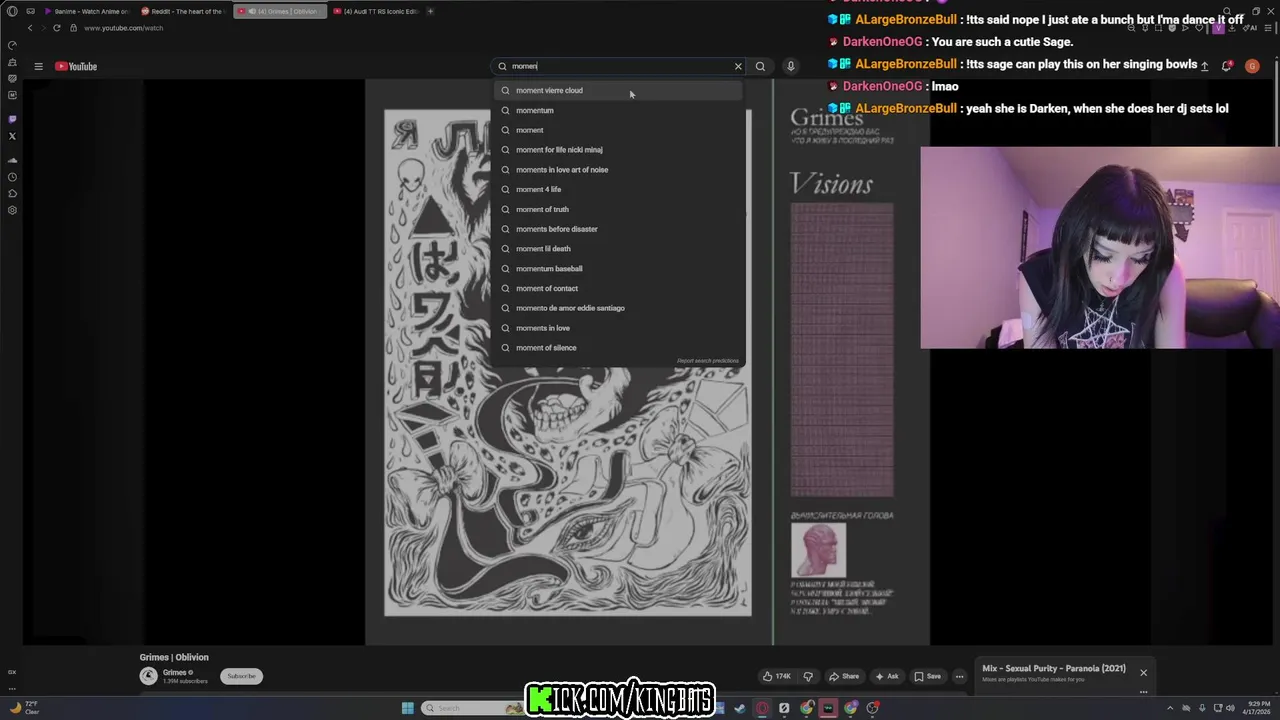Pick the plain "moment" suggestion
Viewport: 1280px width, 720px height.
coord(618,130)
